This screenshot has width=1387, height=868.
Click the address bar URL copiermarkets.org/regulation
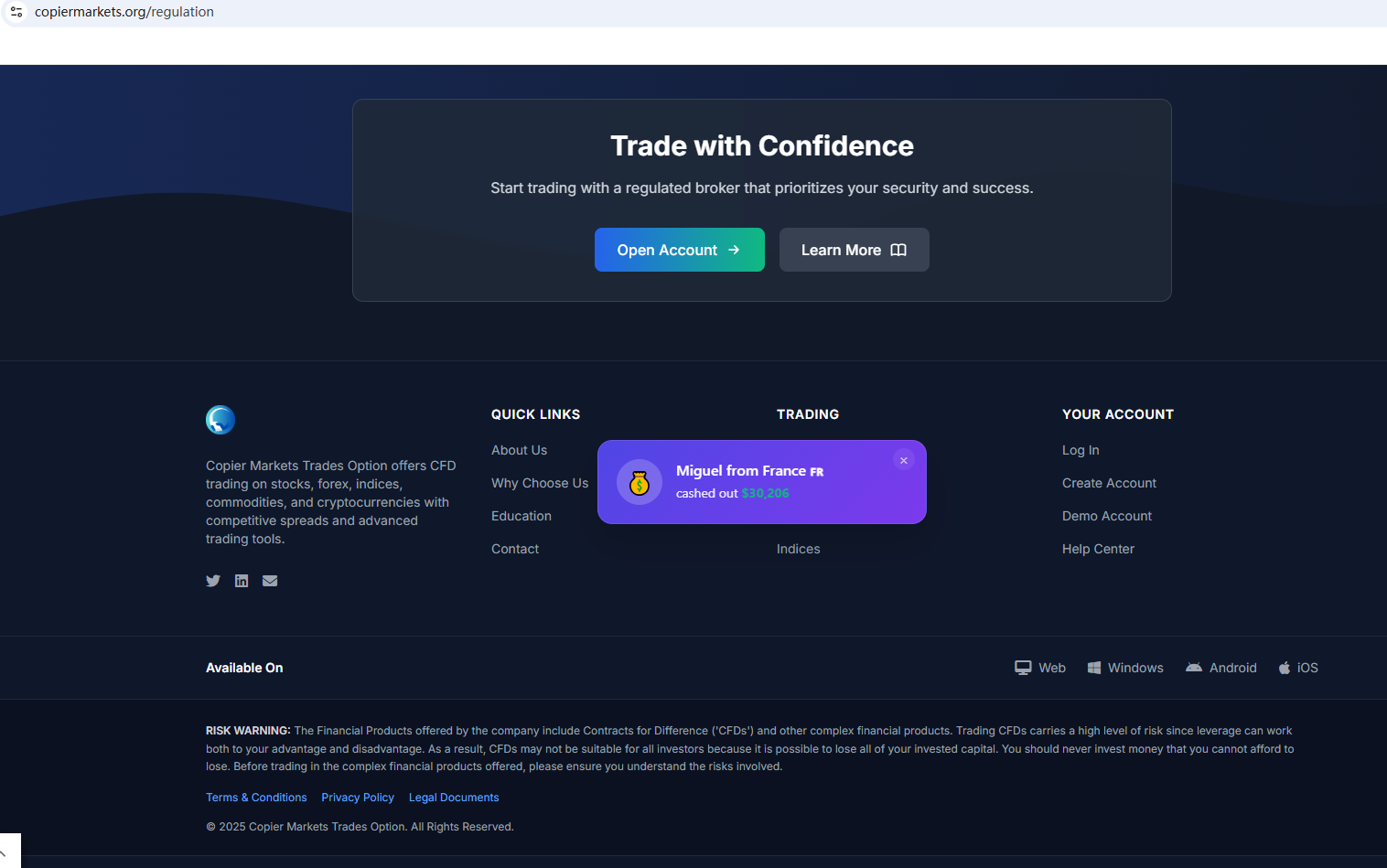click(124, 12)
